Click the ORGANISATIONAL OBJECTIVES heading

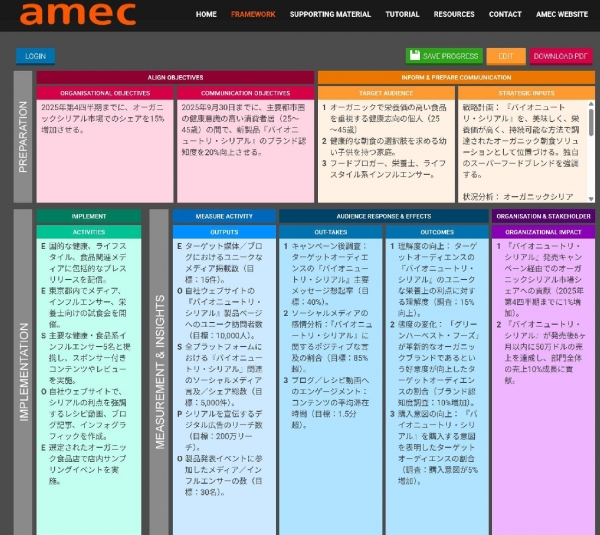(105, 93)
